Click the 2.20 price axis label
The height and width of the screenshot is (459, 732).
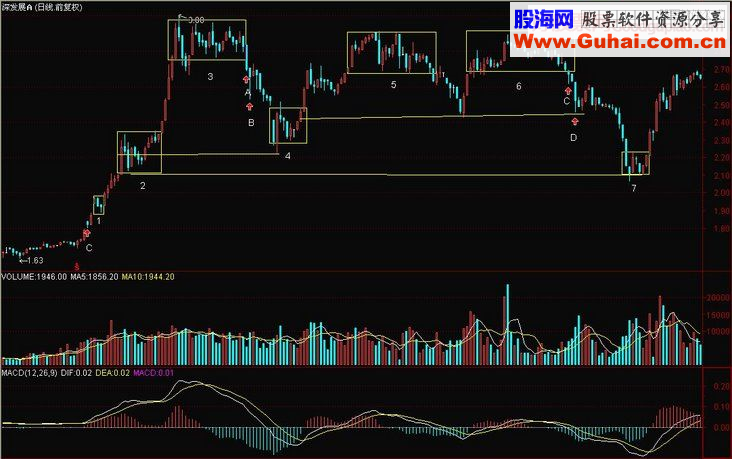point(721,158)
